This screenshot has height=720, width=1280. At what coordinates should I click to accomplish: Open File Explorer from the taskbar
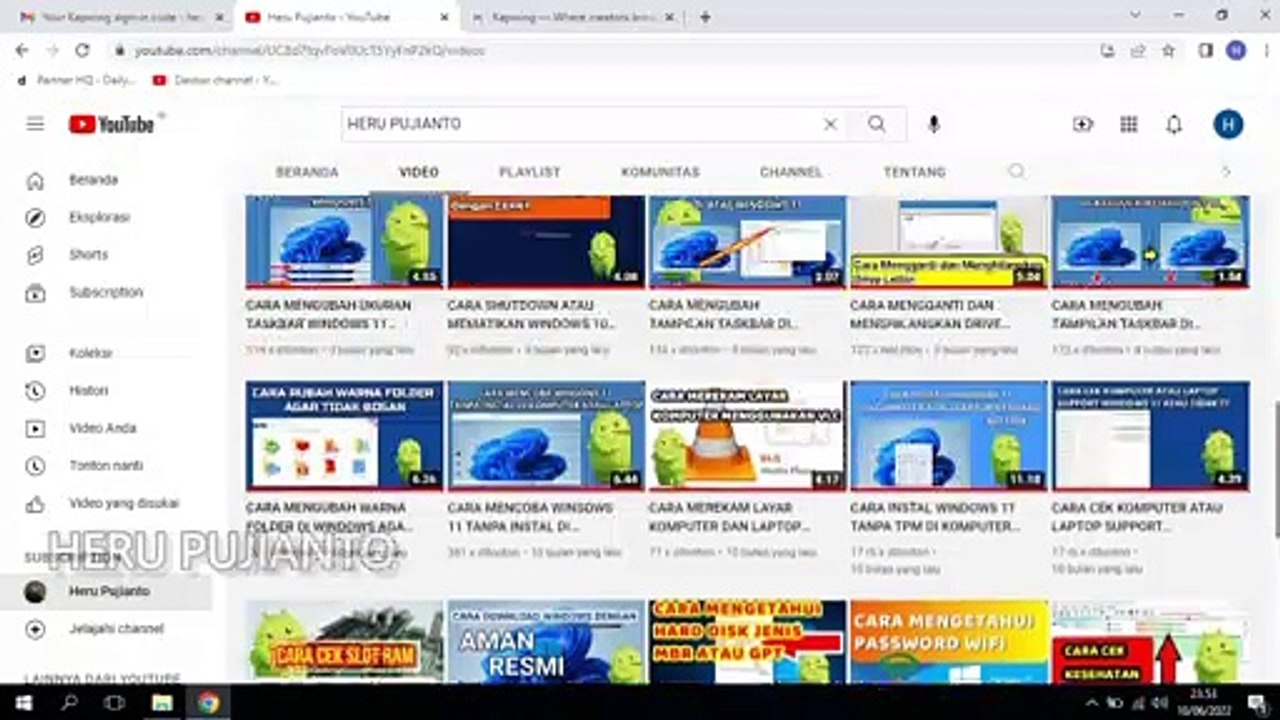(162, 702)
